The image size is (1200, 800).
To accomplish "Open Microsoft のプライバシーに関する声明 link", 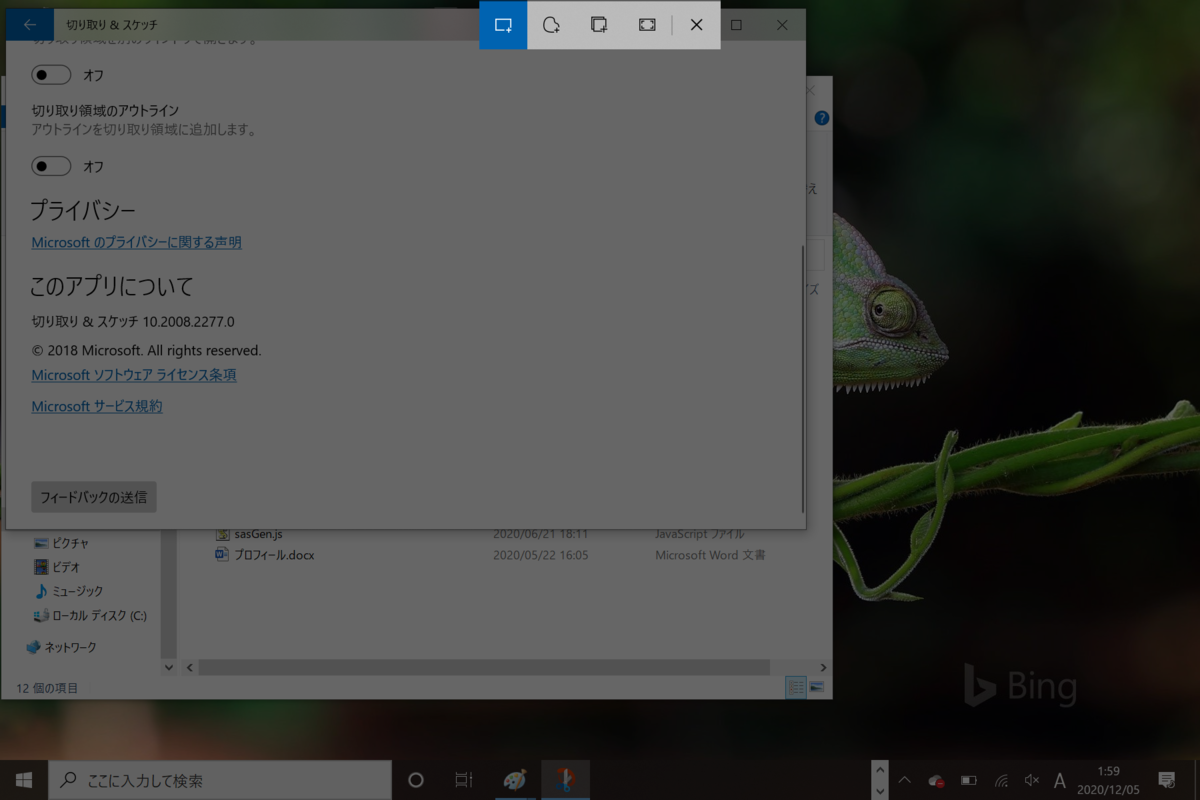I will click(136, 242).
